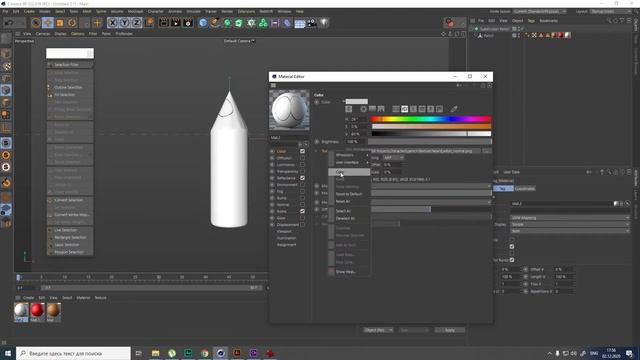640x360 pixels.
Task: Select the Move tool in top toolbar
Action: tap(48, 23)
